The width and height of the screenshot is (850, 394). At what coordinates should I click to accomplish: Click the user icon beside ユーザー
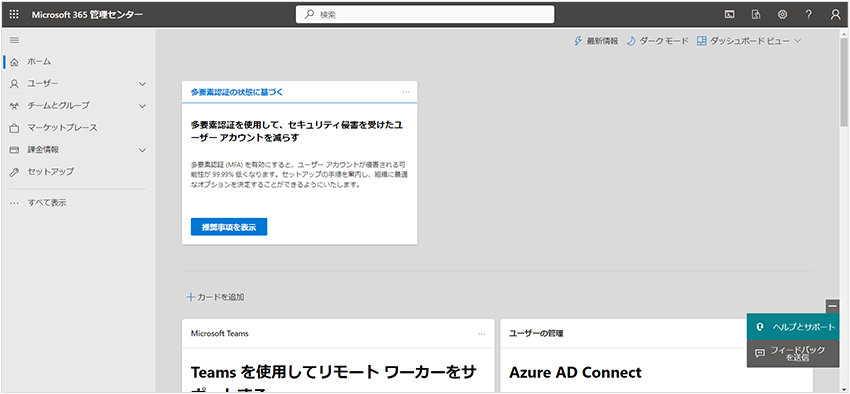coord(15,84)
